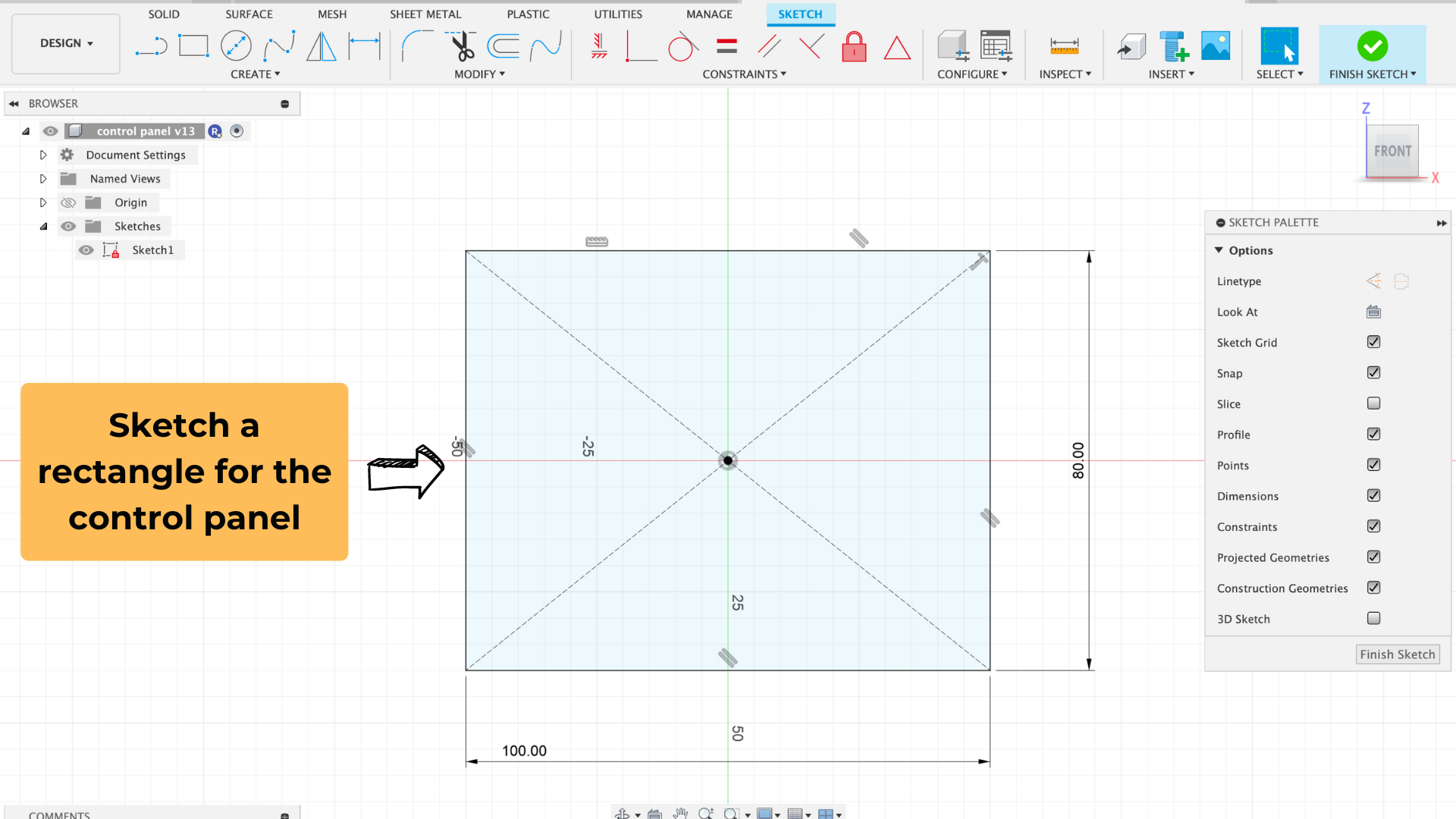
Task: Expand the Named Views folder
Action: [42, 178]
